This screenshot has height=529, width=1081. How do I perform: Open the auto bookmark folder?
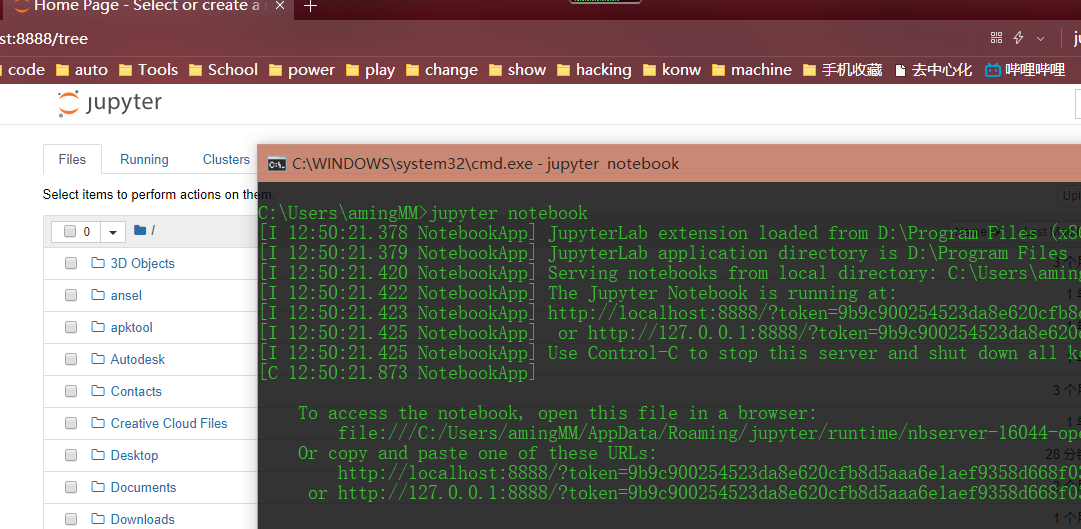pyautogui.click(x=81, y=70)
